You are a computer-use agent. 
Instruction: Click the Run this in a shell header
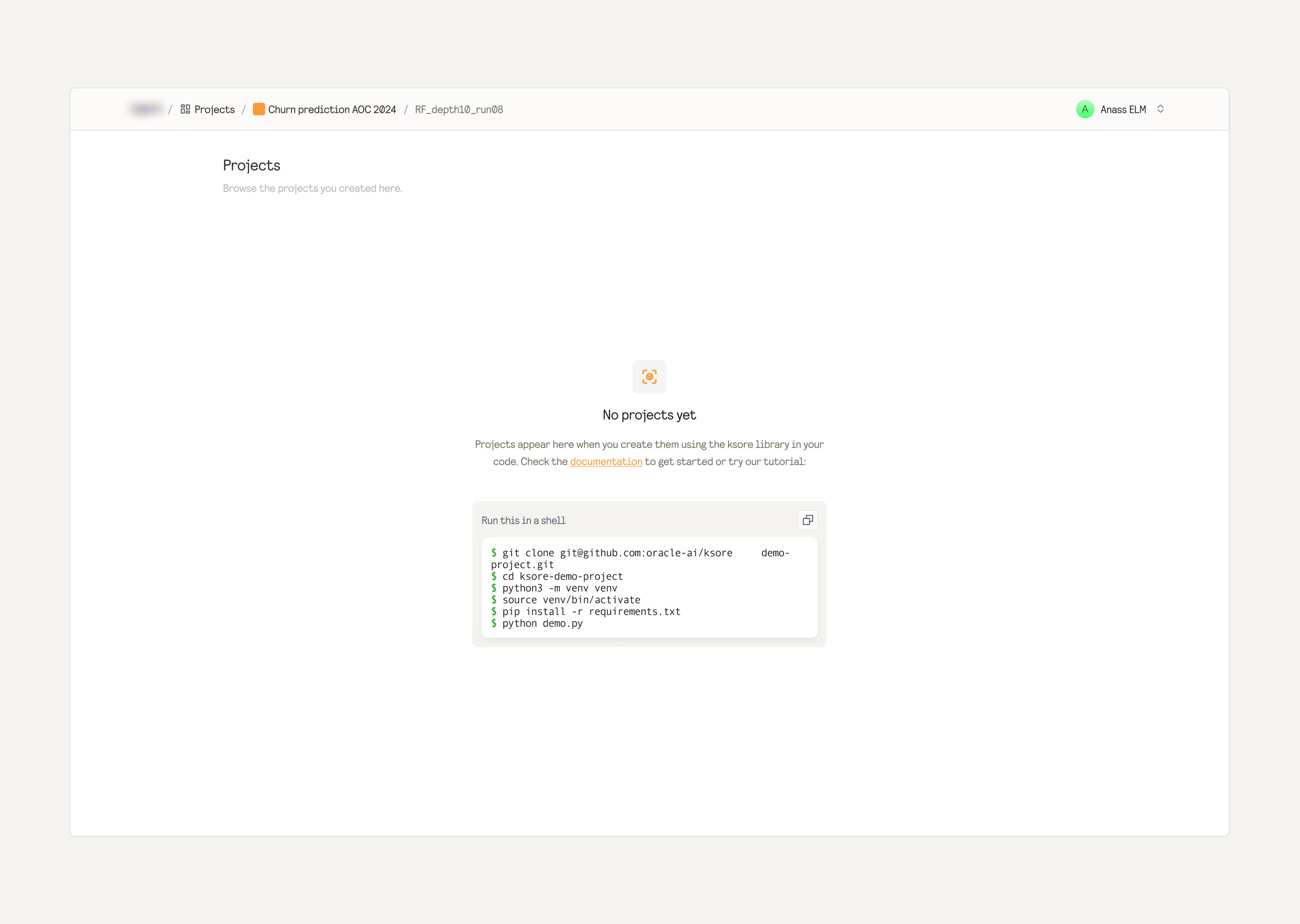pyautogui.click(x=523, y=519)
